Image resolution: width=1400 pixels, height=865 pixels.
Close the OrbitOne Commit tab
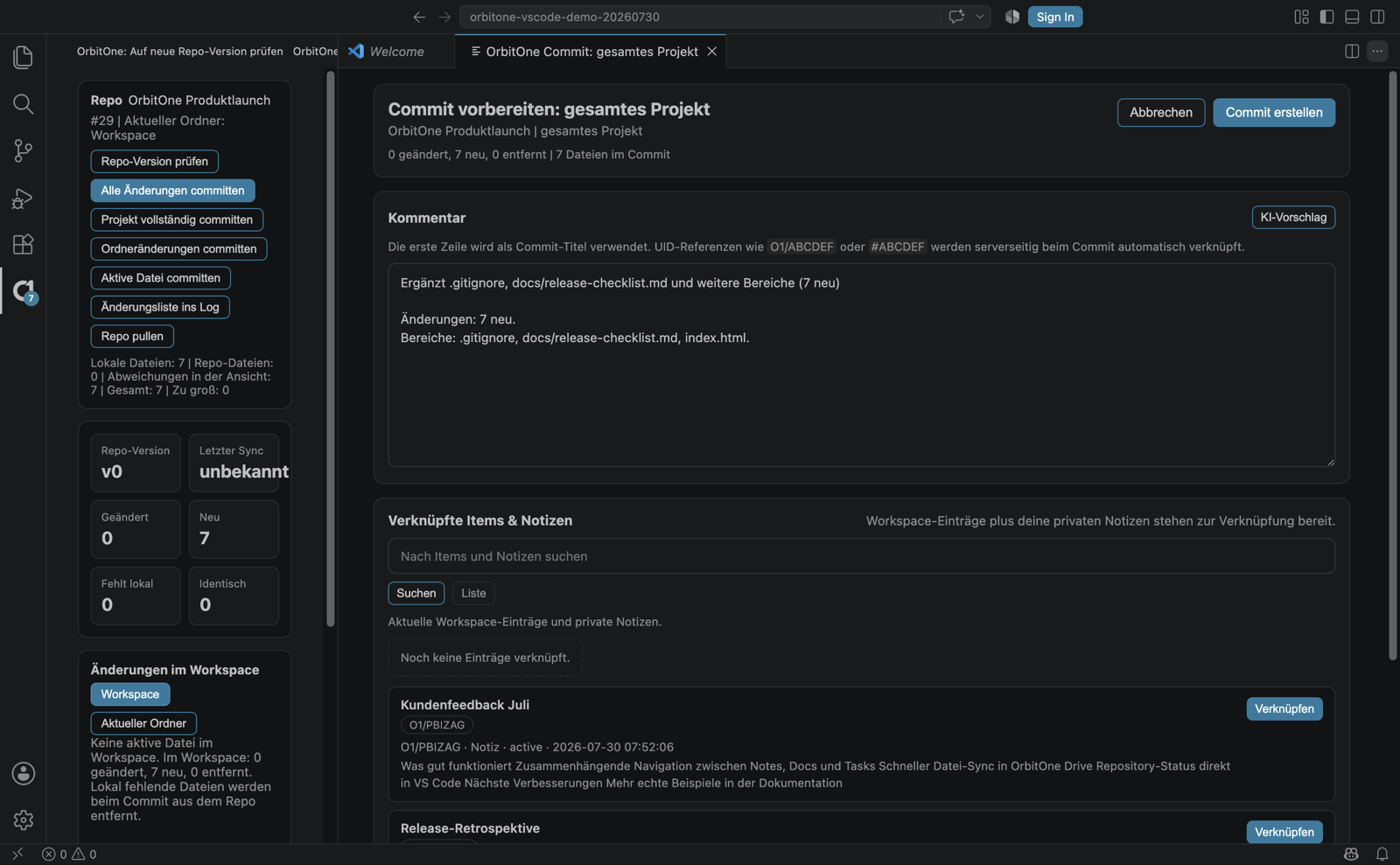point(712,52)
